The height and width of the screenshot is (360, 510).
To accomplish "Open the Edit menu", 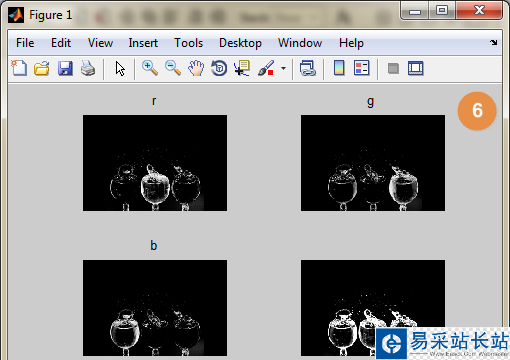I will pyautogui.click(x=61, y=43).
